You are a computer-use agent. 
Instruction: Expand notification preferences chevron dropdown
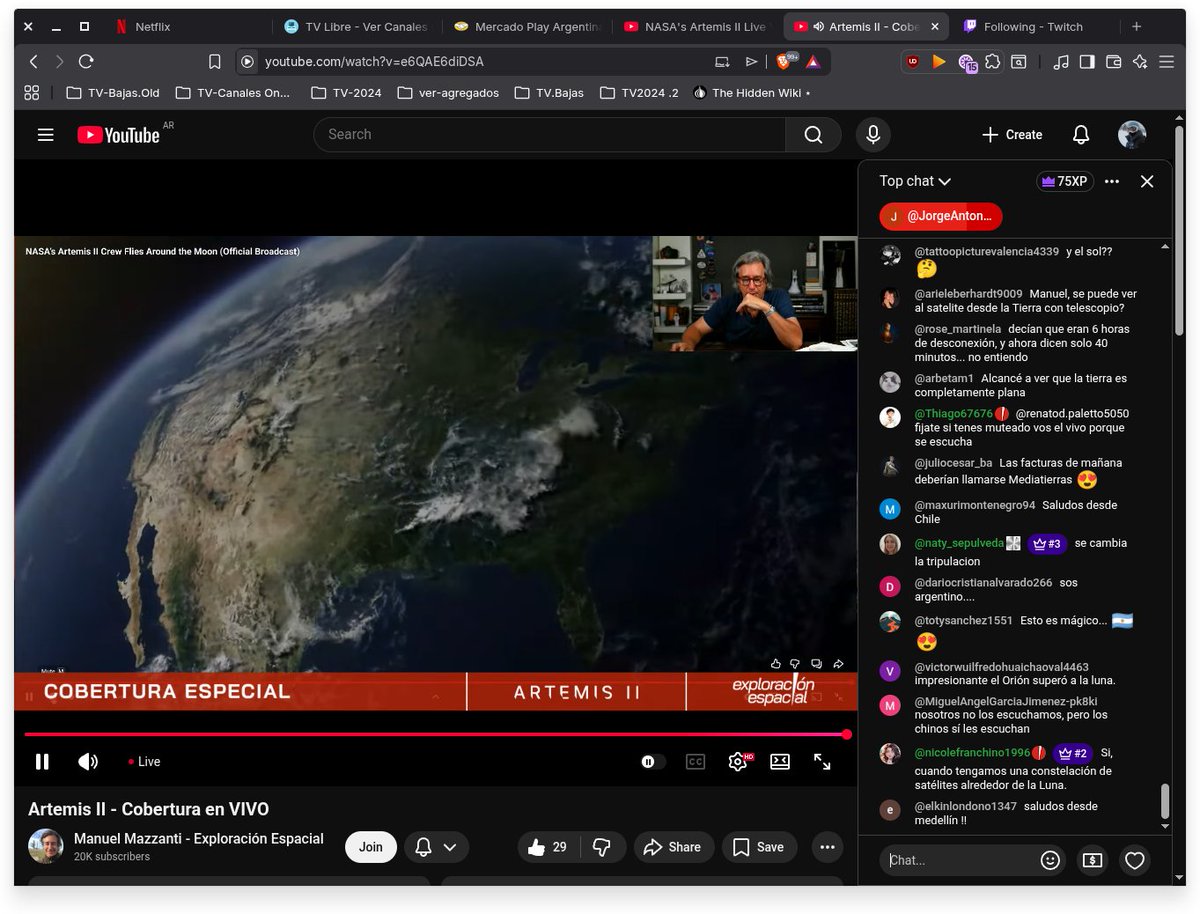[x=450, y=847]
